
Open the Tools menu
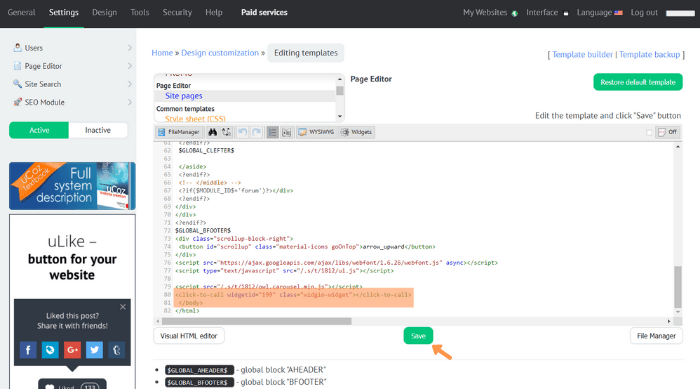[140, 13]
